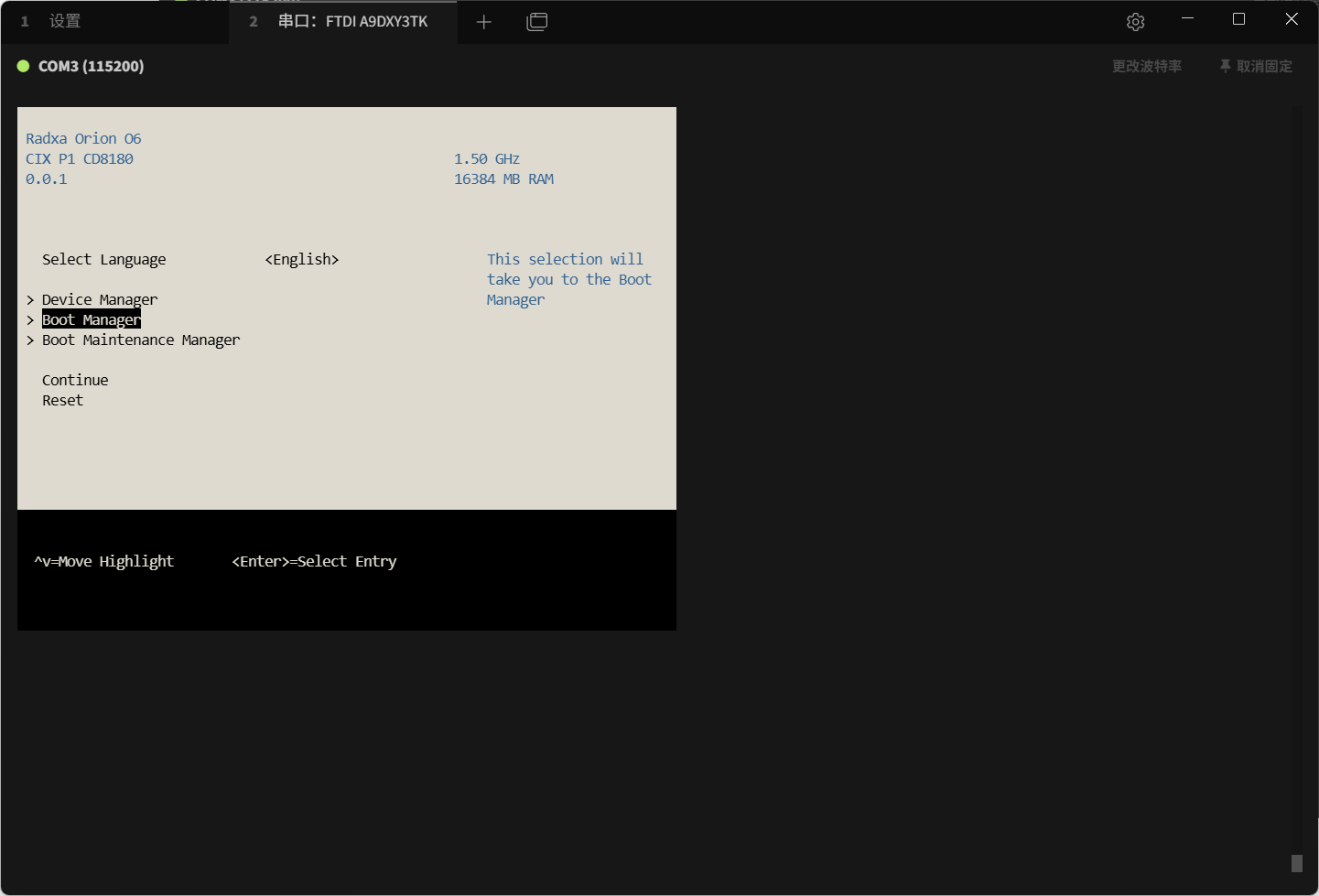Open the <English> language selector
This screenshot has height=896, width=1319.
pyautogui.click(x=302, y=260)
